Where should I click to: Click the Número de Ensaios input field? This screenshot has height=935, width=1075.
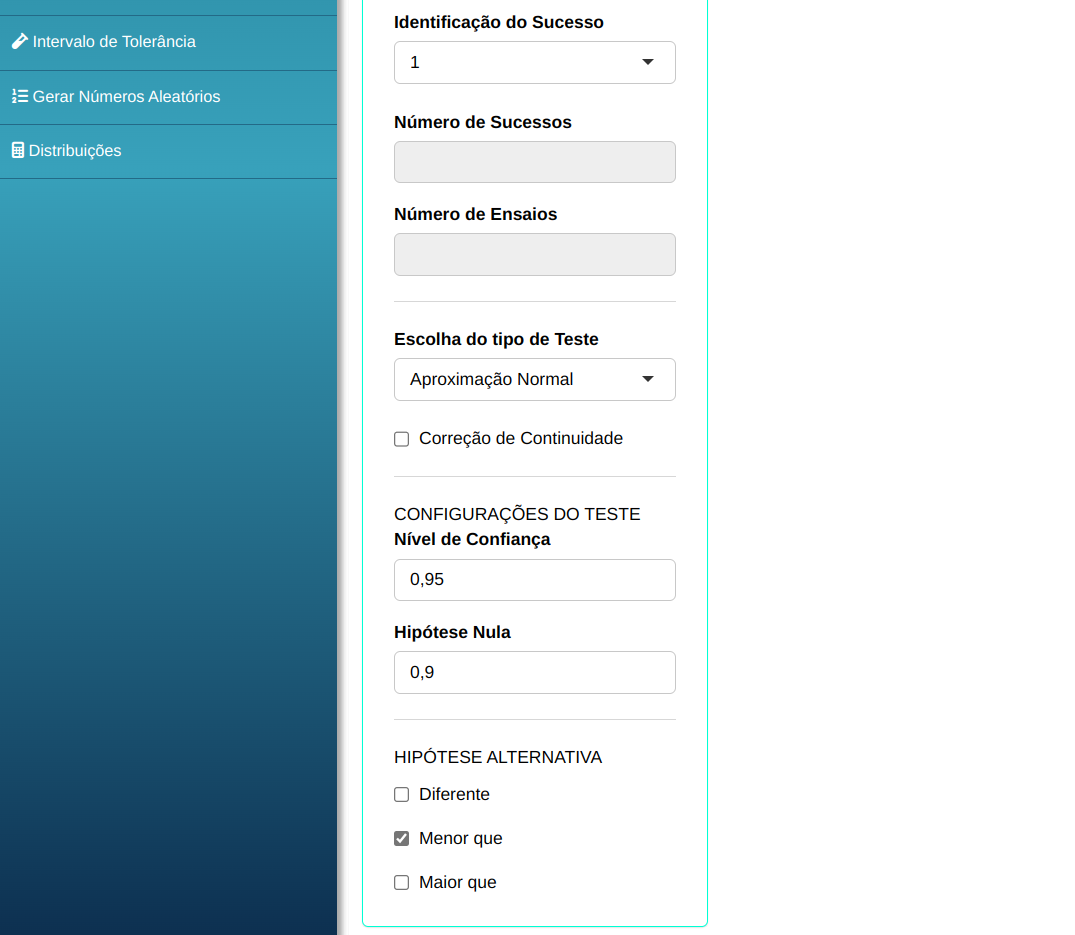pyautogui.click(x=534, y=254)
